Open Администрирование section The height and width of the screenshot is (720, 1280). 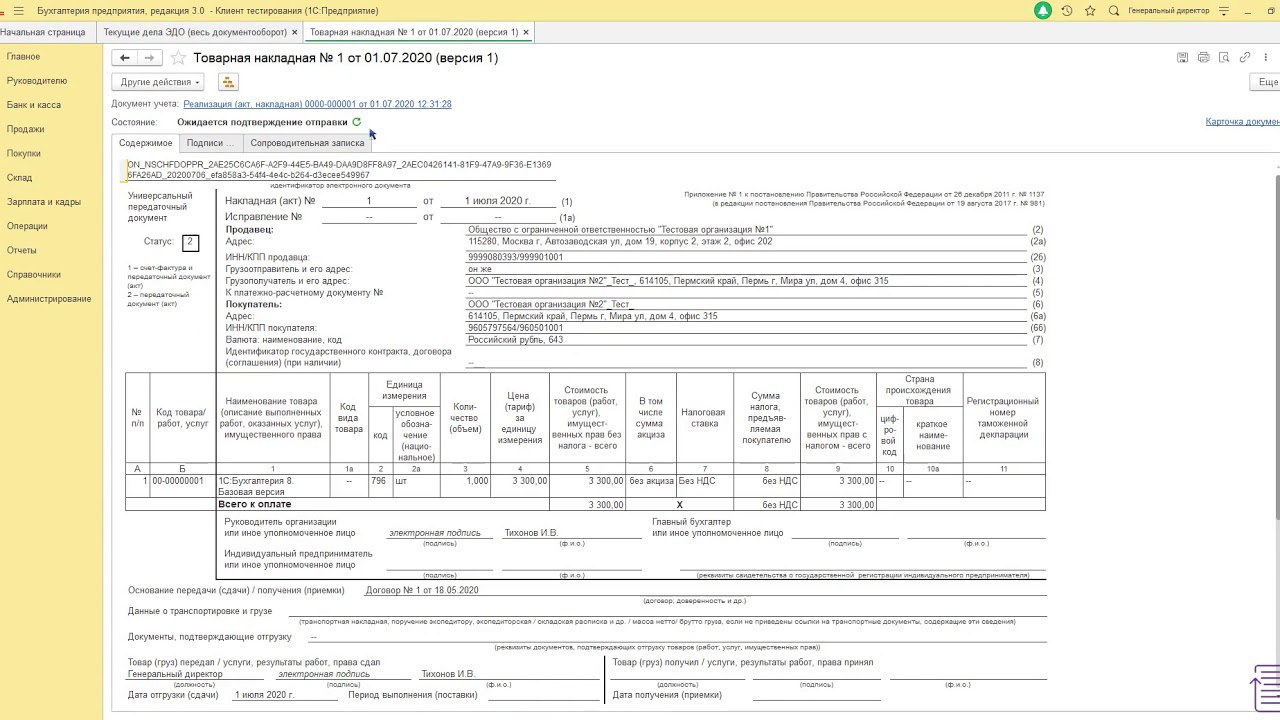pos(49,298)
